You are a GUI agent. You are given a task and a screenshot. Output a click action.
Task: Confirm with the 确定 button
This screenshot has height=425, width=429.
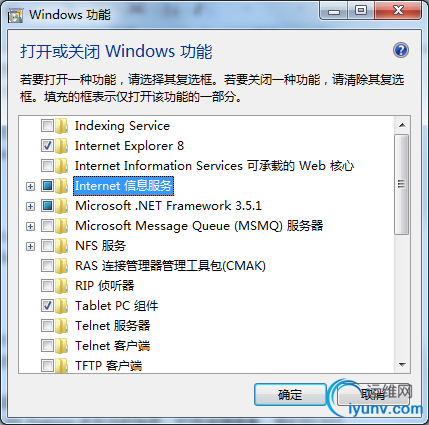coord(290,395)
